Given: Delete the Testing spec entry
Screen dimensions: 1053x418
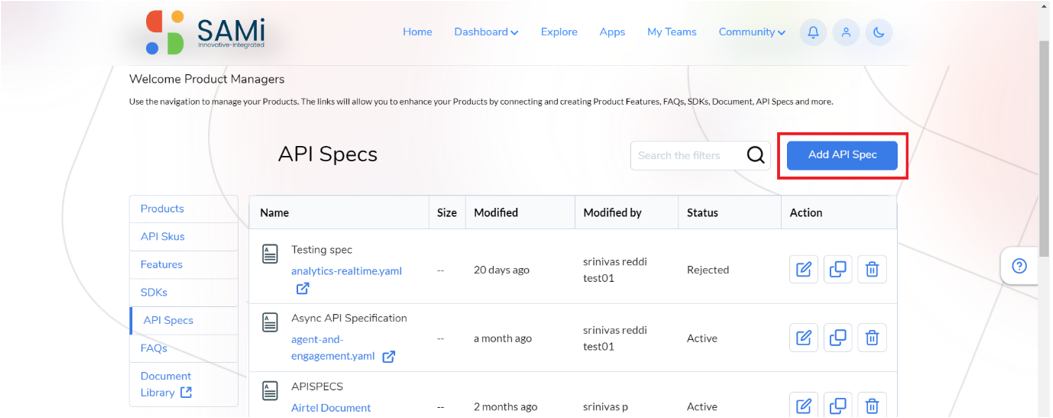Looking at the screenshot, I should pos(872,269).
